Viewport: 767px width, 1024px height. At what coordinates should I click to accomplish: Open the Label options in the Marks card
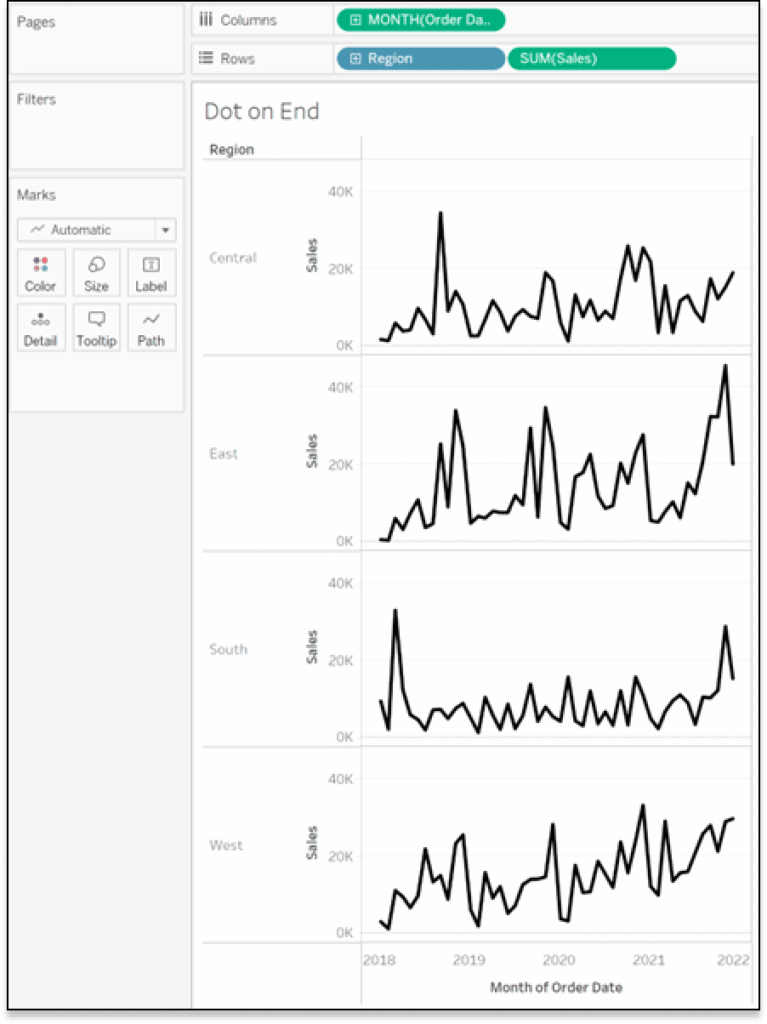[x=151, y=272]
